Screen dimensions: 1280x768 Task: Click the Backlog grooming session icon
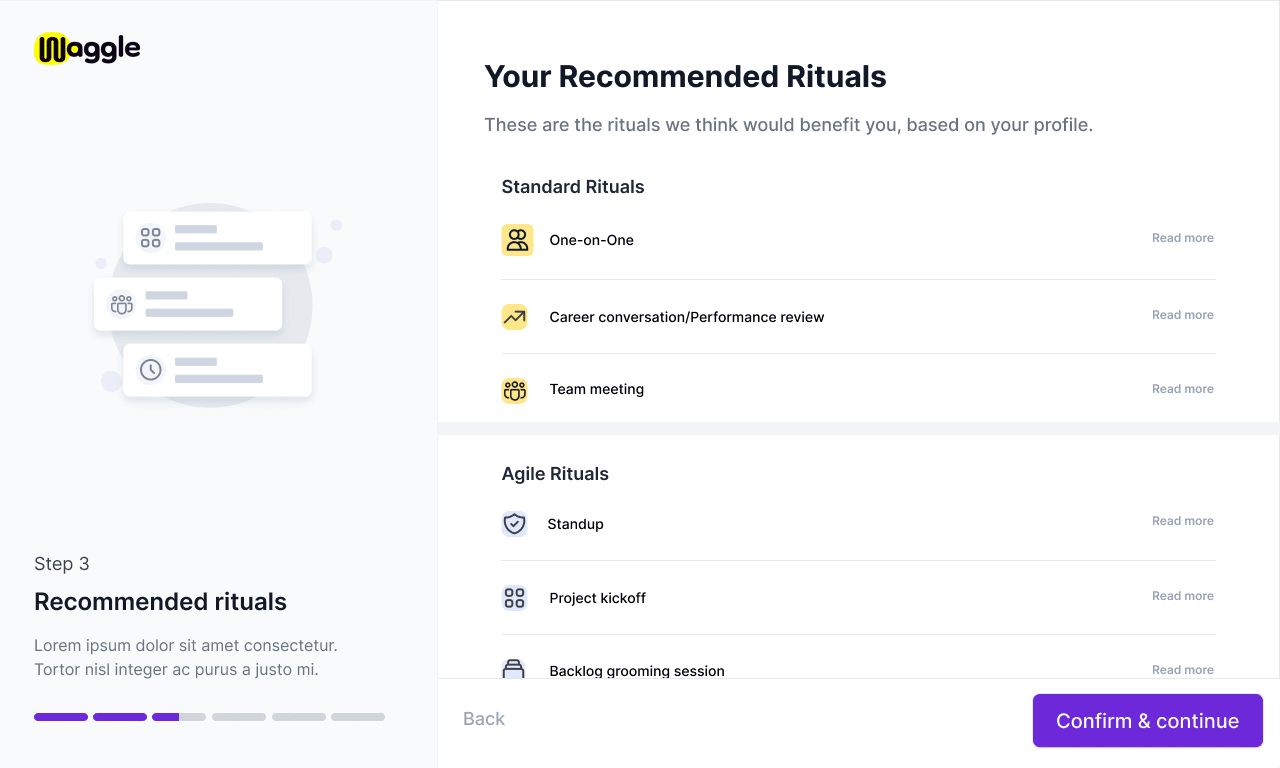pos(514,668)
